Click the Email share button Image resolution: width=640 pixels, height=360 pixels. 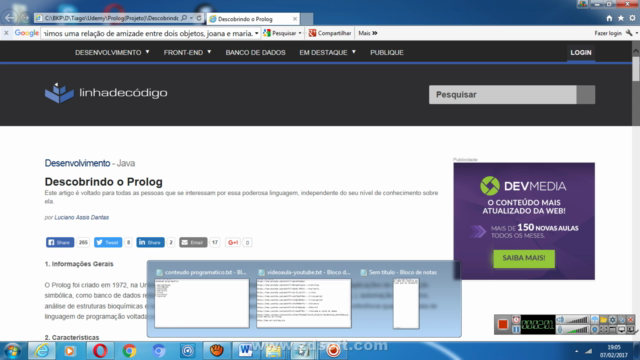(193, 242)
